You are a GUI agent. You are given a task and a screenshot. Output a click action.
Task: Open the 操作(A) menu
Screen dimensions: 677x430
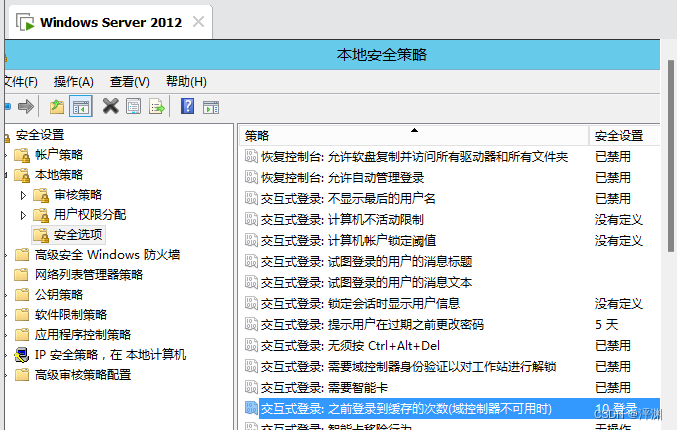click(x=74, y=82)
